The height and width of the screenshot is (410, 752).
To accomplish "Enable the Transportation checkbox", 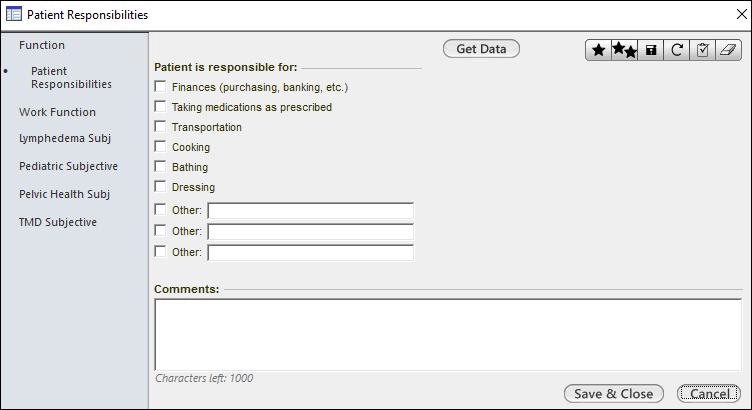I will coord(160,127).
